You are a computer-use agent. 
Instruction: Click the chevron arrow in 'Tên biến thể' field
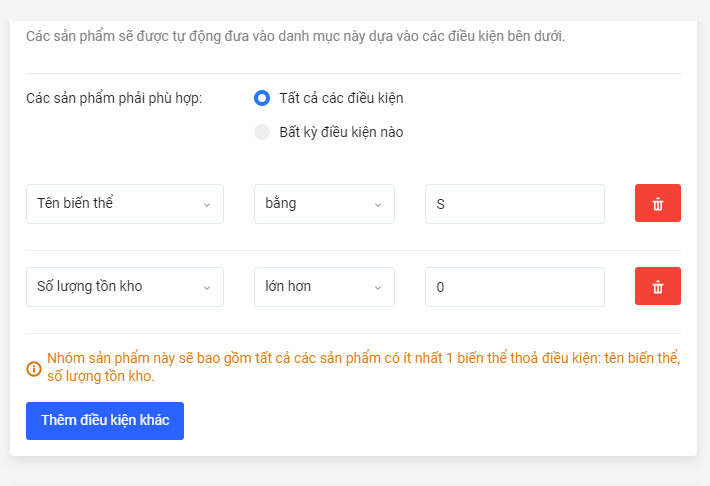click(x=207, y=204)
